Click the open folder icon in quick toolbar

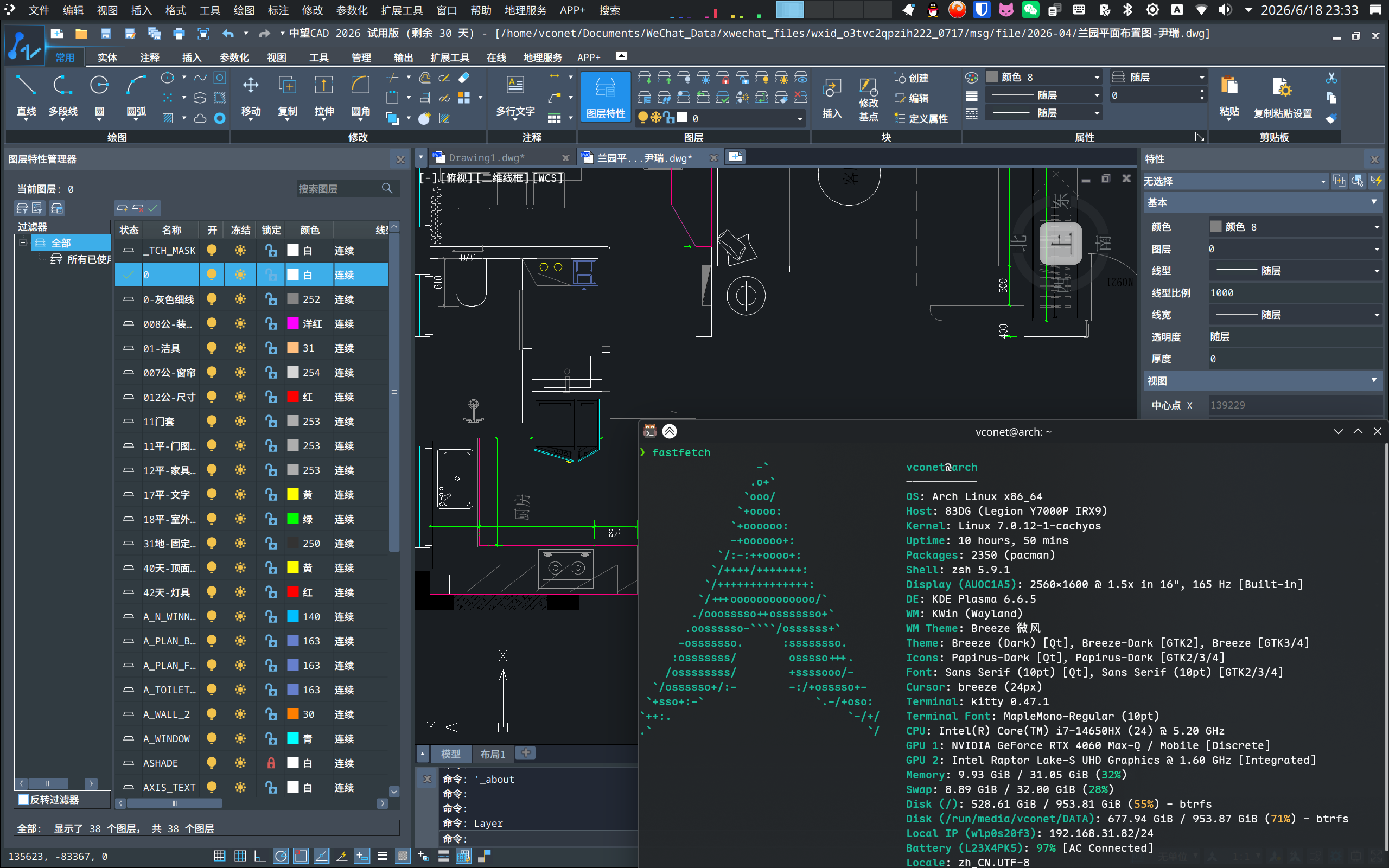pos(81,34)
